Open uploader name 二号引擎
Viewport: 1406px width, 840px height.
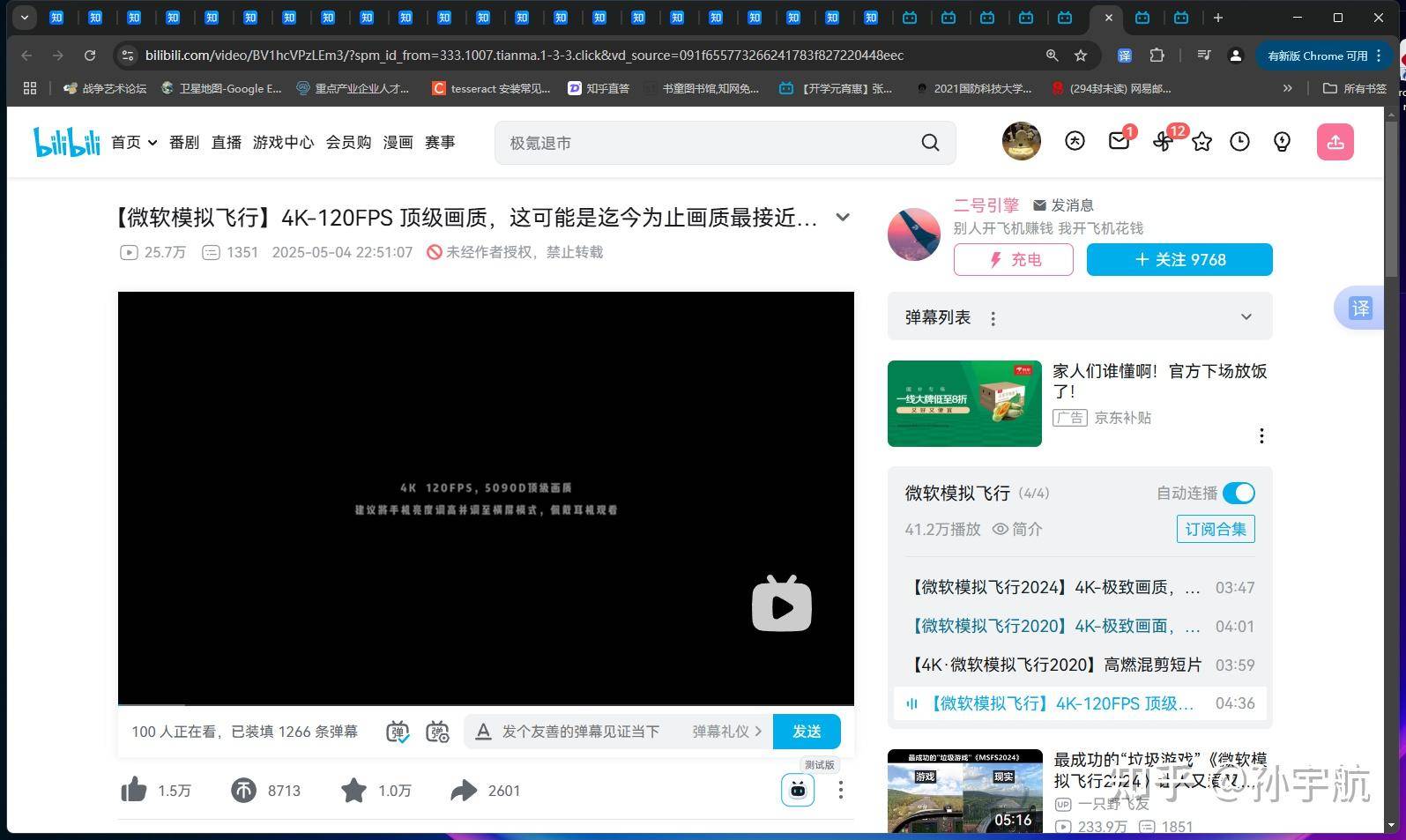[x=986, y=205]
